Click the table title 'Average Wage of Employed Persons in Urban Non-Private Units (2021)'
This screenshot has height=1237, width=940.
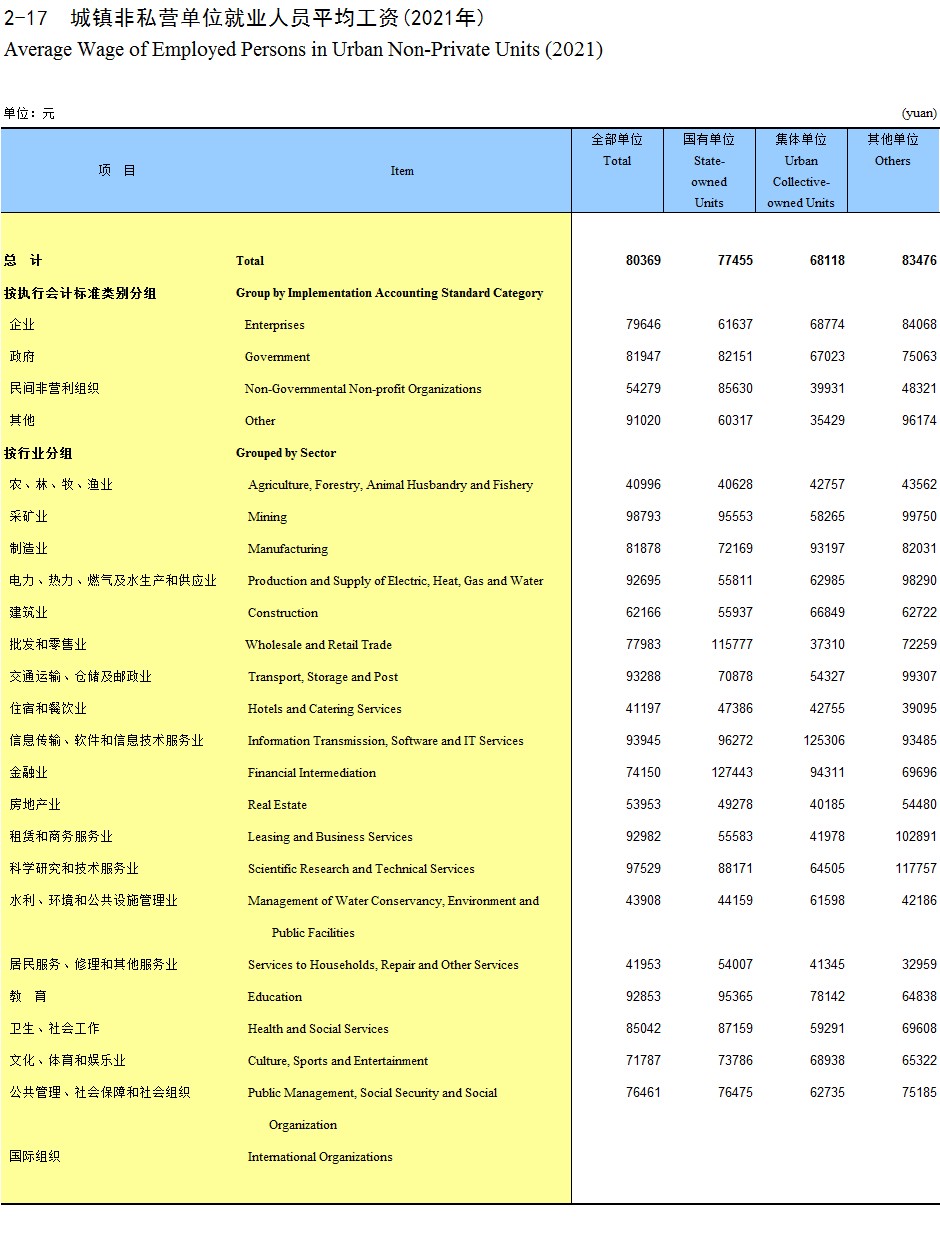coord(303,50)
